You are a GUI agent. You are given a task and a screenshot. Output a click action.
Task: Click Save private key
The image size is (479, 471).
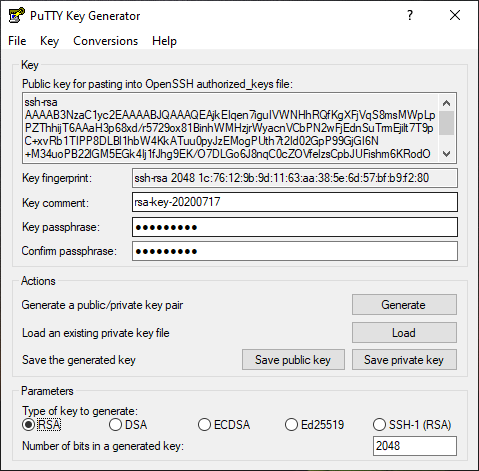coord(404,360)
